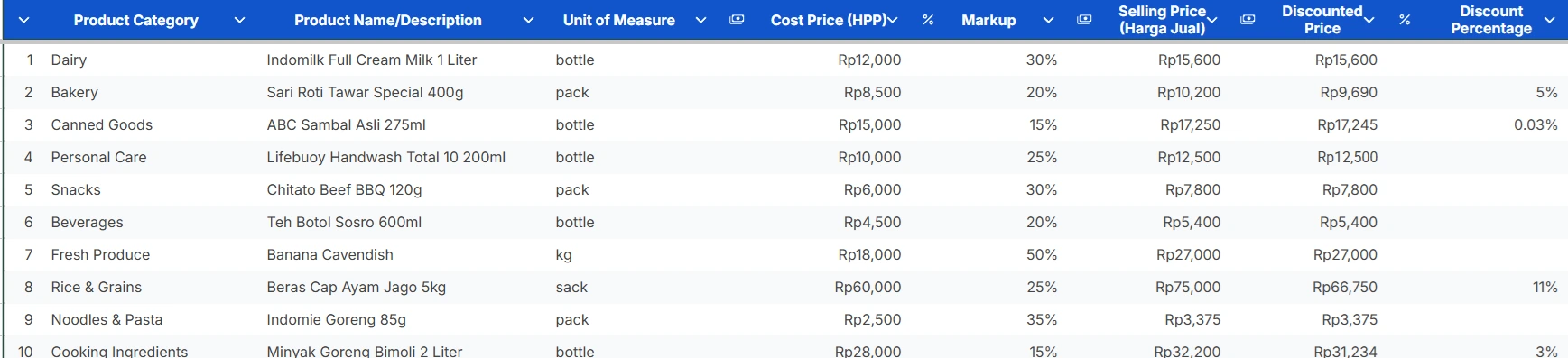Click selling price Rp10,200 for Bakery

(x=1189, y=93)
